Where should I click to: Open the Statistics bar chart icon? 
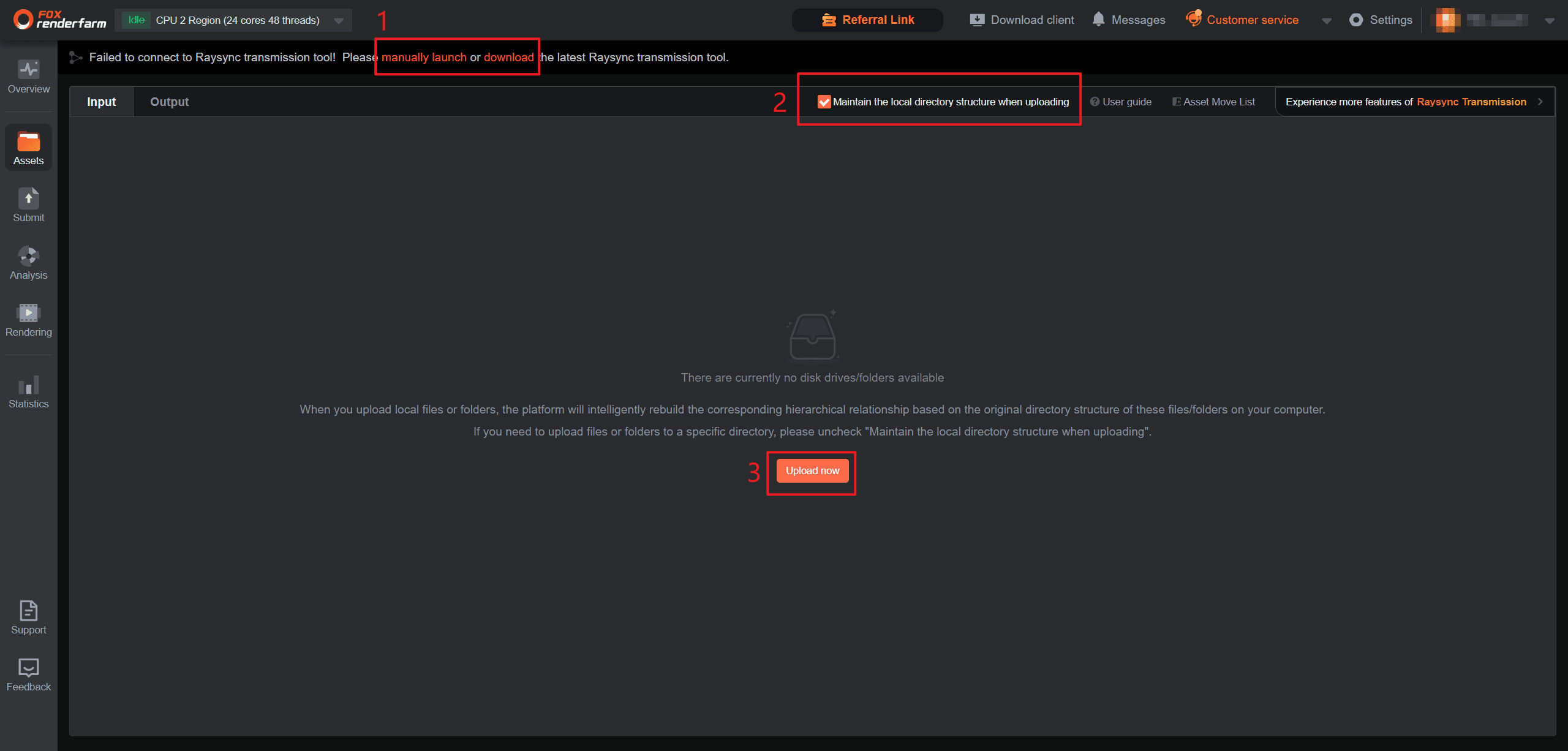[x=29, y=385]
